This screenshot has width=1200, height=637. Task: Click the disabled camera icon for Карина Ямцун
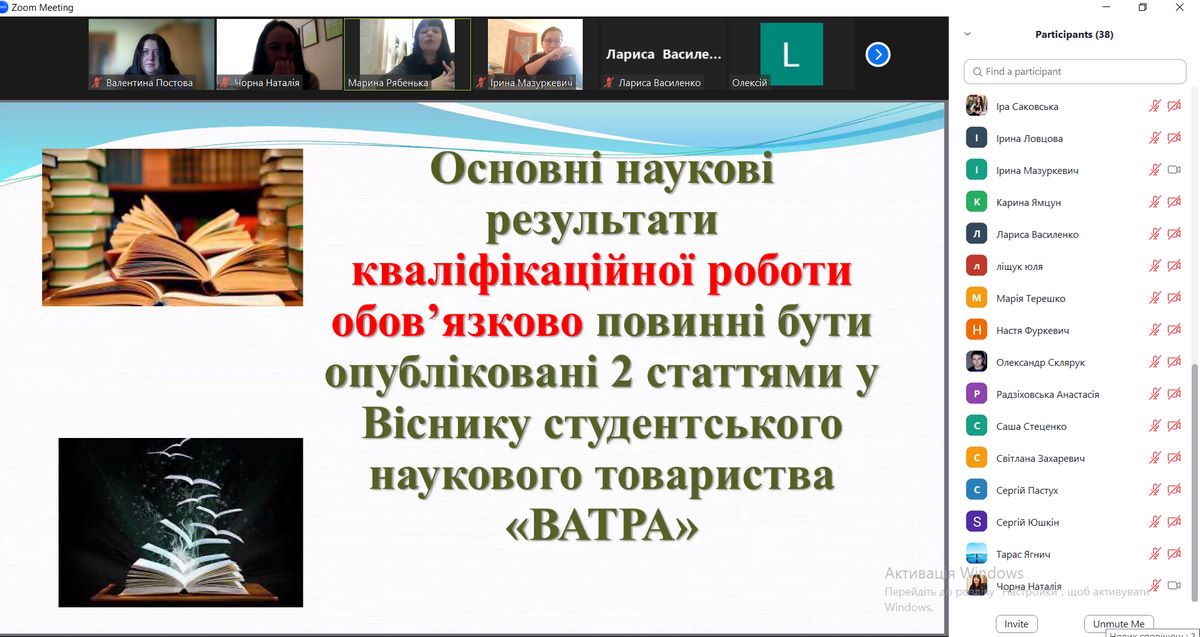pyautogui.click(x=1174, y=202)
